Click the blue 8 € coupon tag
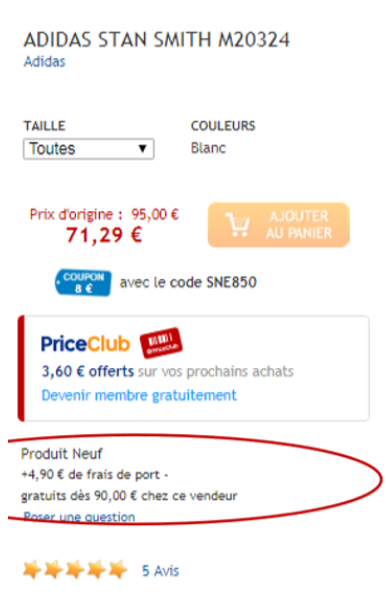386x608 pixels. tap(83, 283)
